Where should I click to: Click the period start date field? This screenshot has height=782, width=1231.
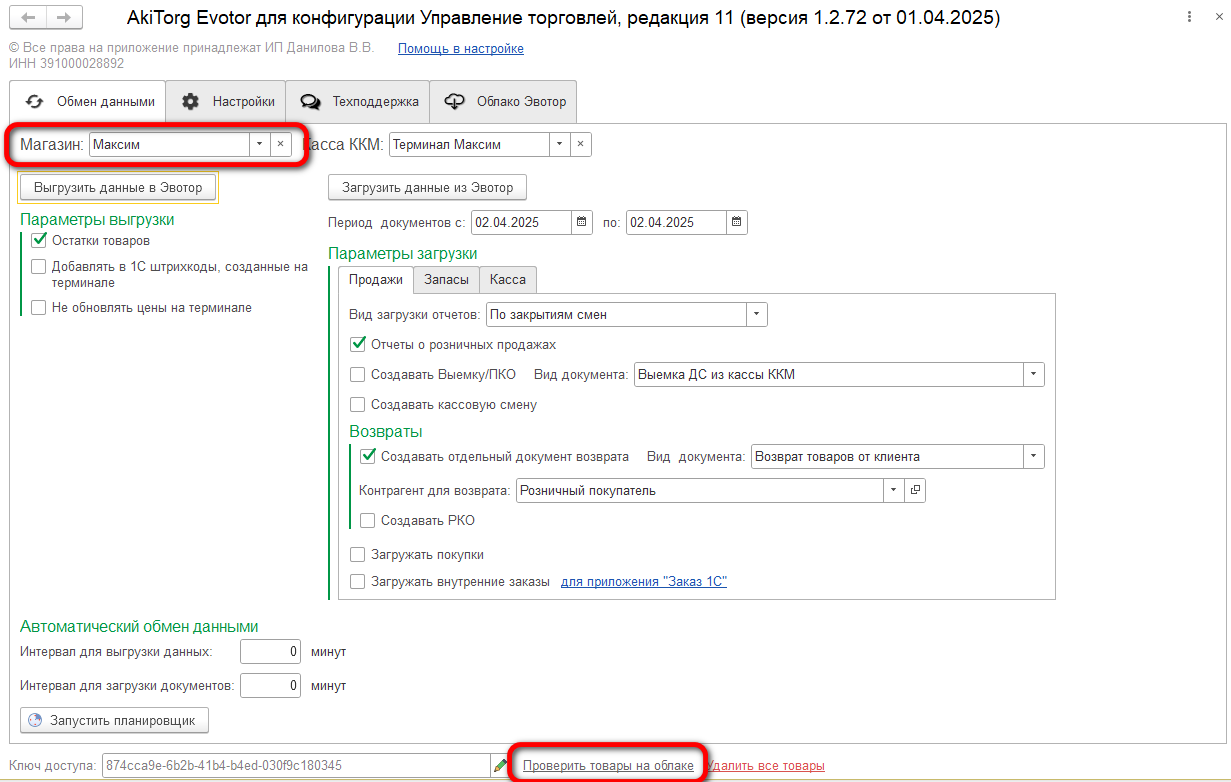click(521, 222)
